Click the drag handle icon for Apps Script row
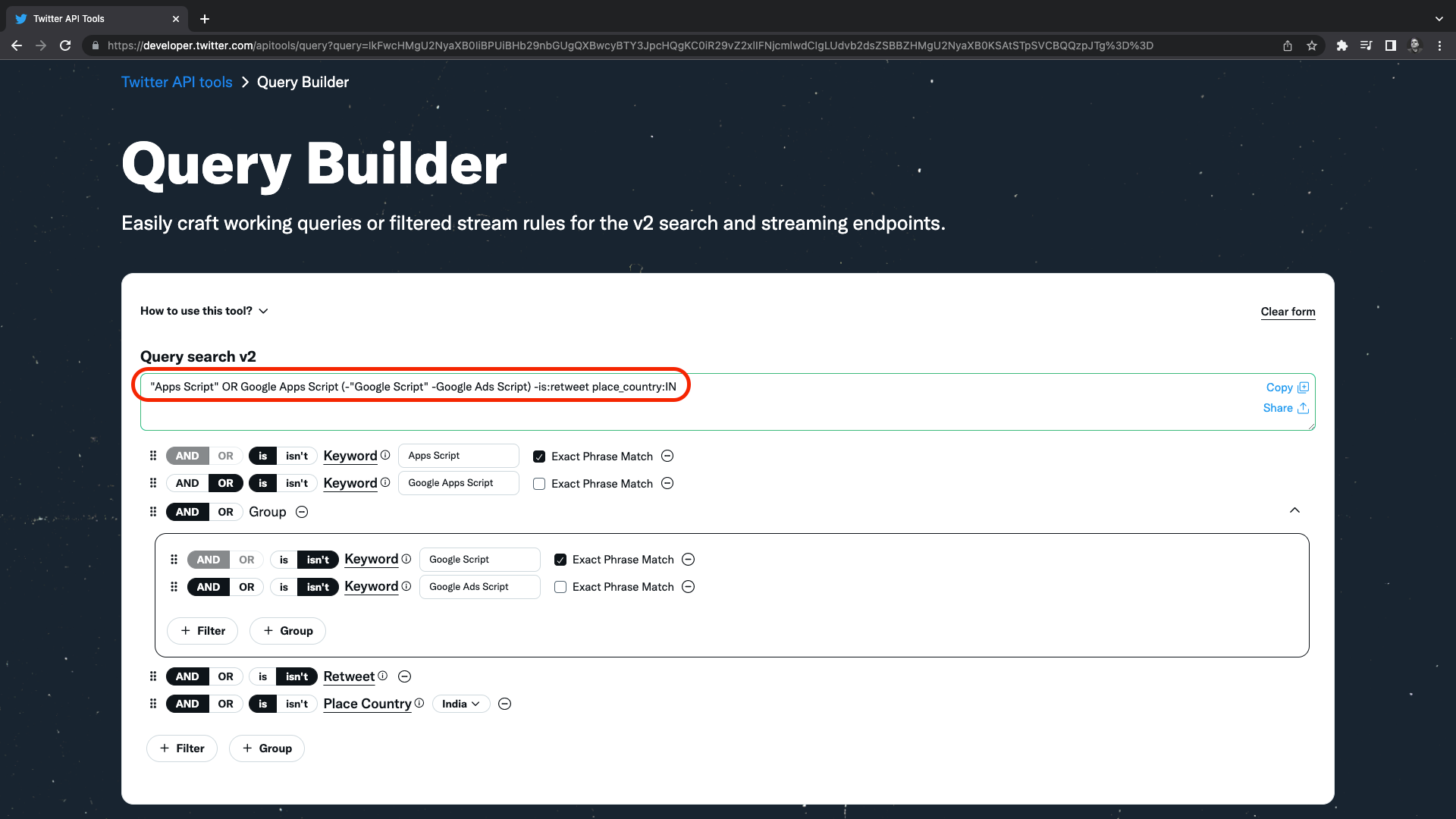The width and height of the screenshot is (1456, 819). click(x=154, y=456)
